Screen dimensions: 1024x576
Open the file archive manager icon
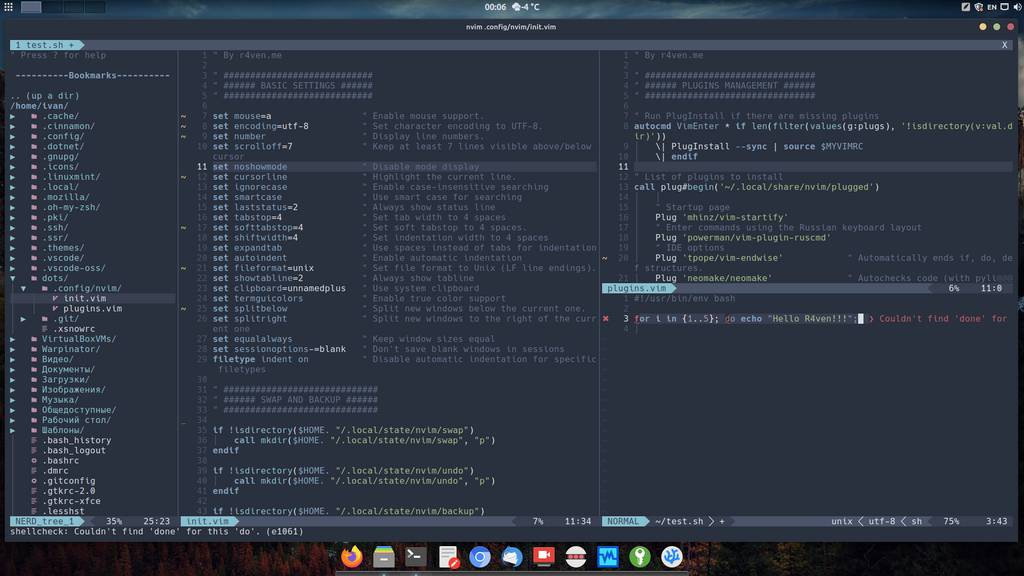383,557
